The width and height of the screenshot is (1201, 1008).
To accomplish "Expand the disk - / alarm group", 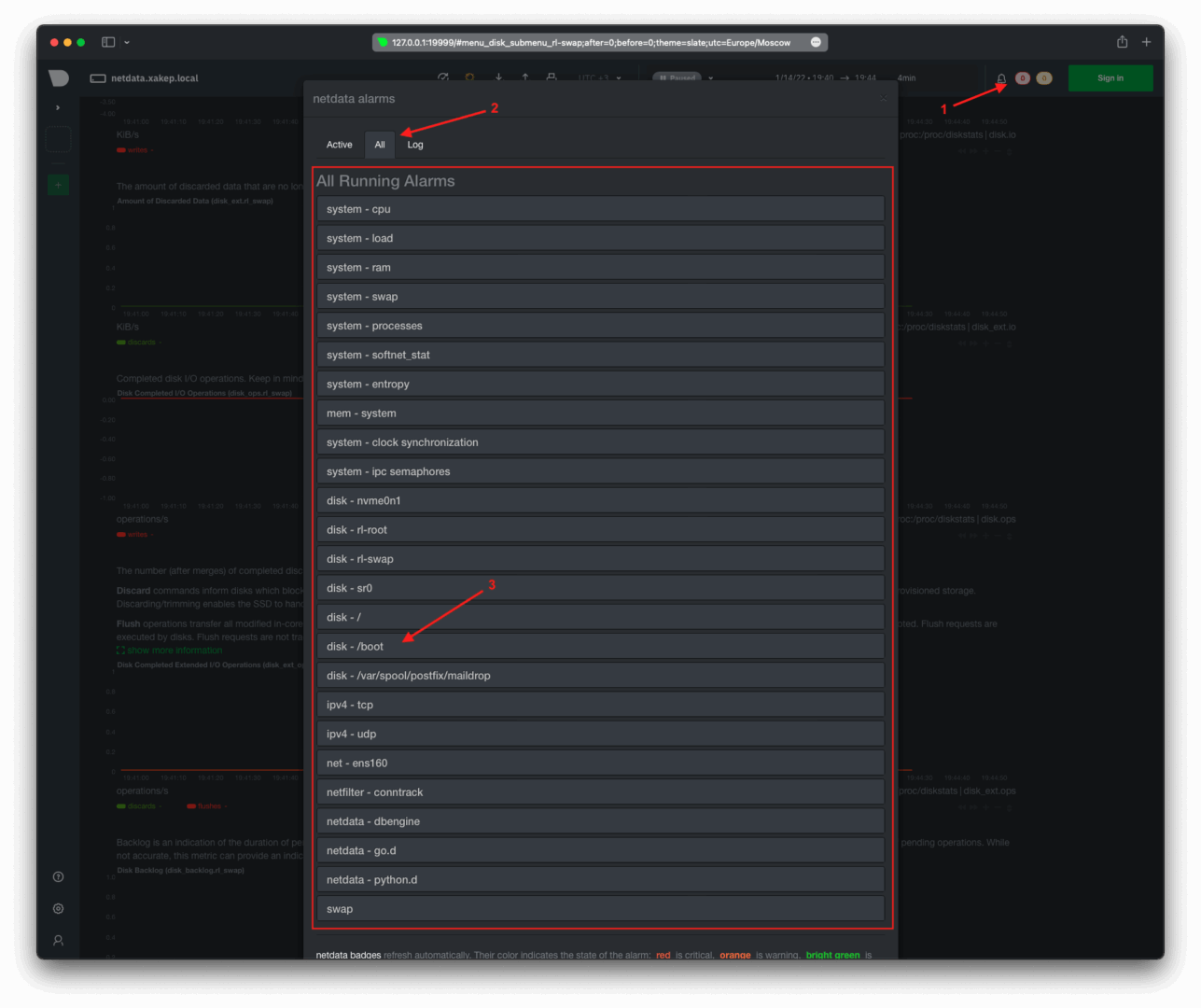I will (600, 617).
